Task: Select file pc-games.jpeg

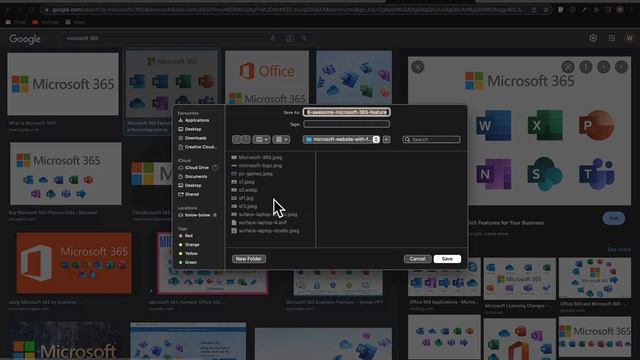Action: (252, 173)
